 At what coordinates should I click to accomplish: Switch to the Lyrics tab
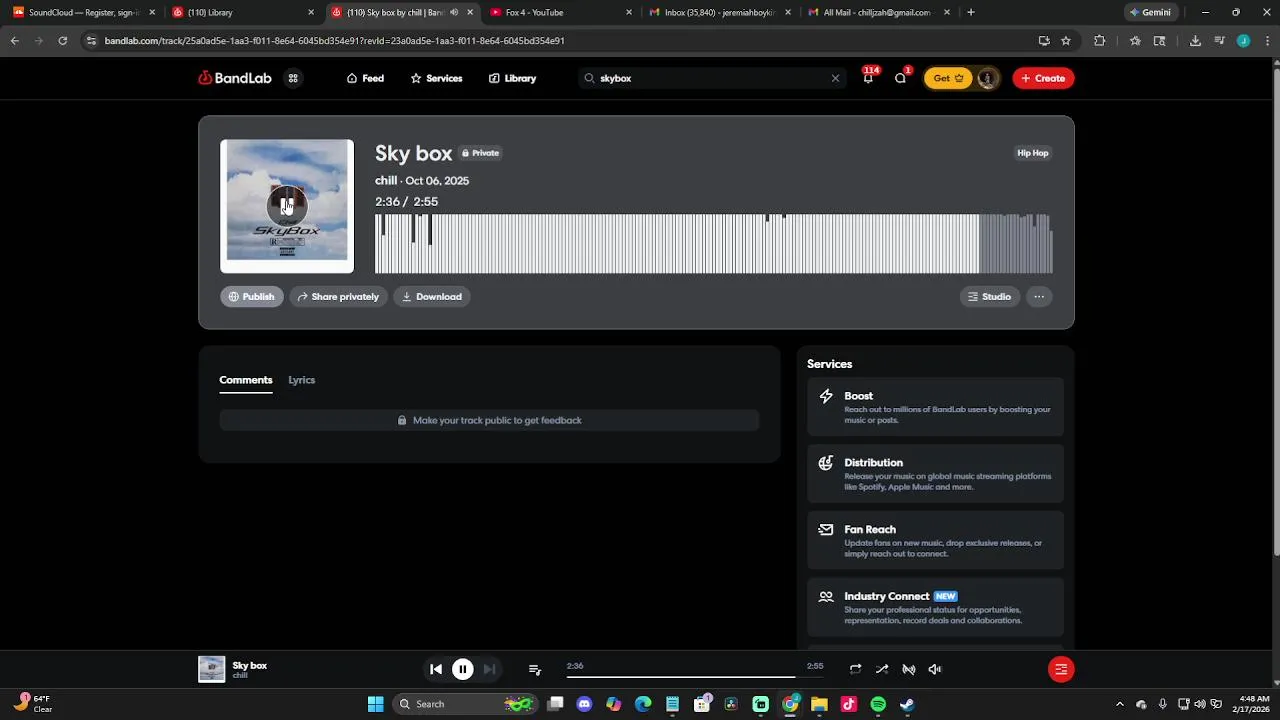tap(301, 380)
